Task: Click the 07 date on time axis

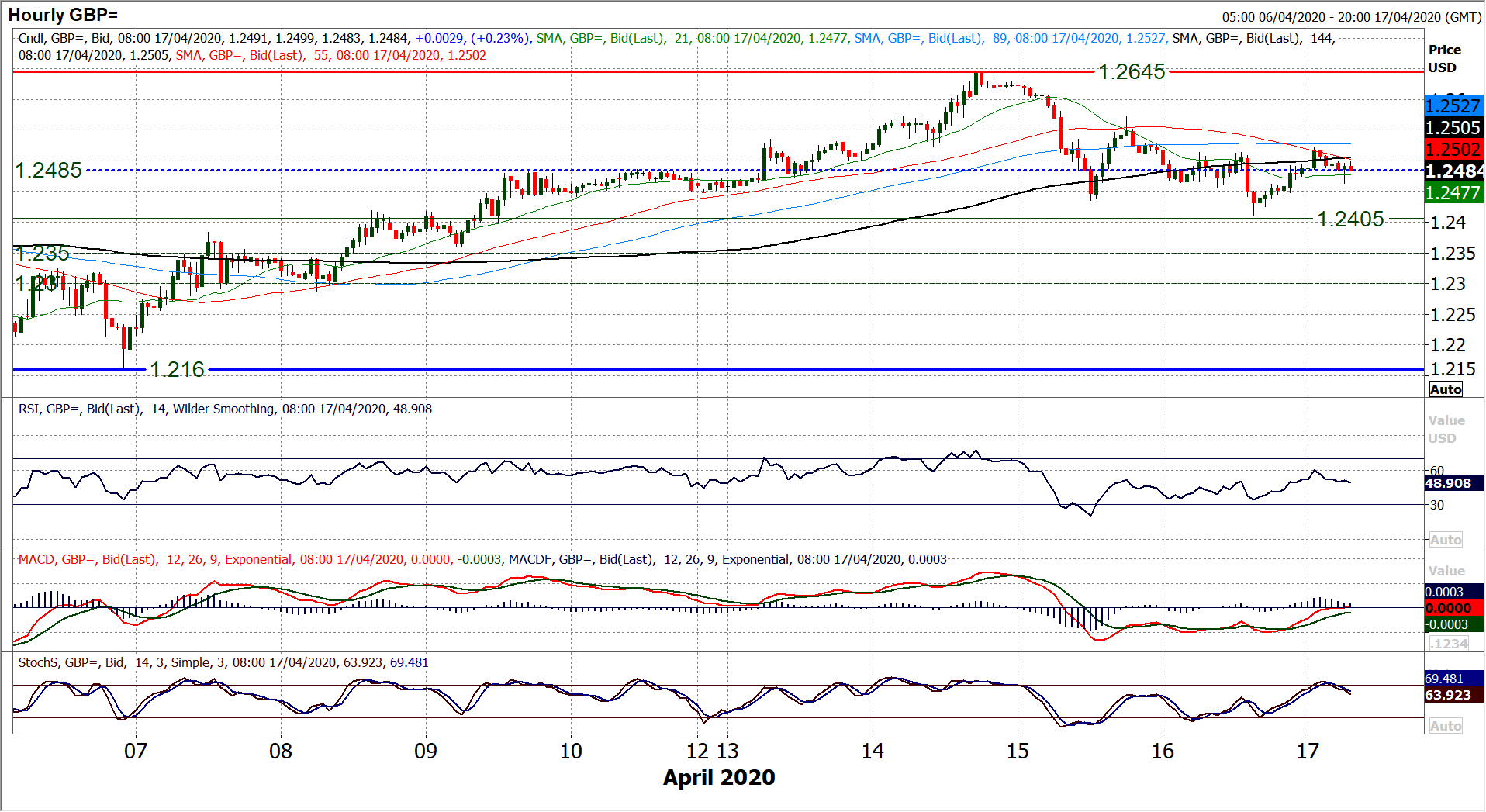Action: [x=136, y=751]
